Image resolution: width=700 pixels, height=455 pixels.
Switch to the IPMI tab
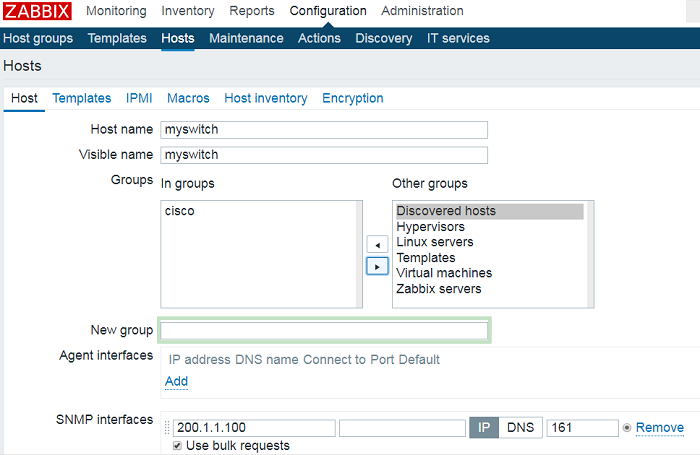[x=139, y=98]
